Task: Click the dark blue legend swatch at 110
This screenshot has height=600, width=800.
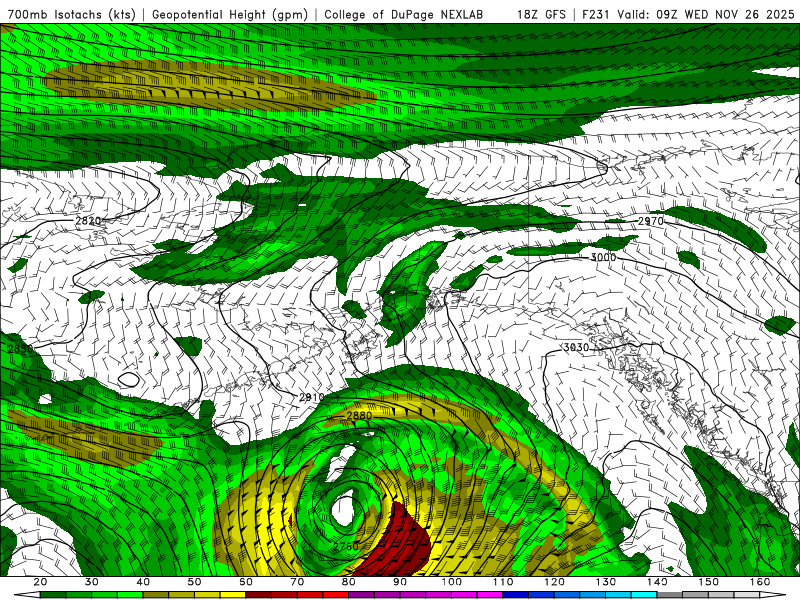Action: tap(516, 595)
